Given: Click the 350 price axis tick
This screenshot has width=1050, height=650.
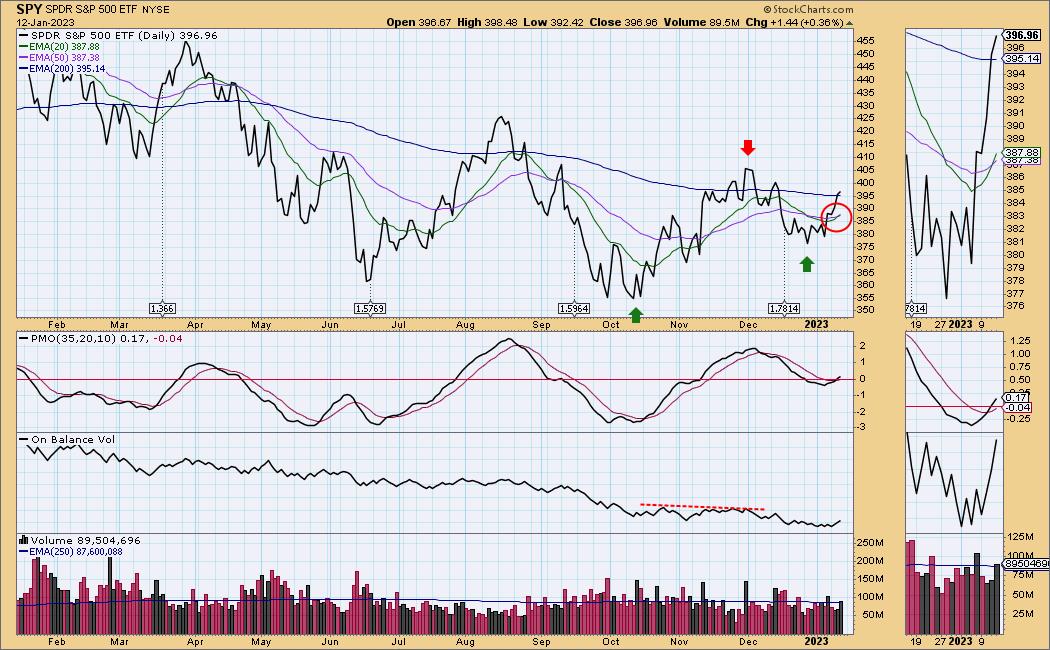Looking at the screenshot, I should (x=865, y=310).
